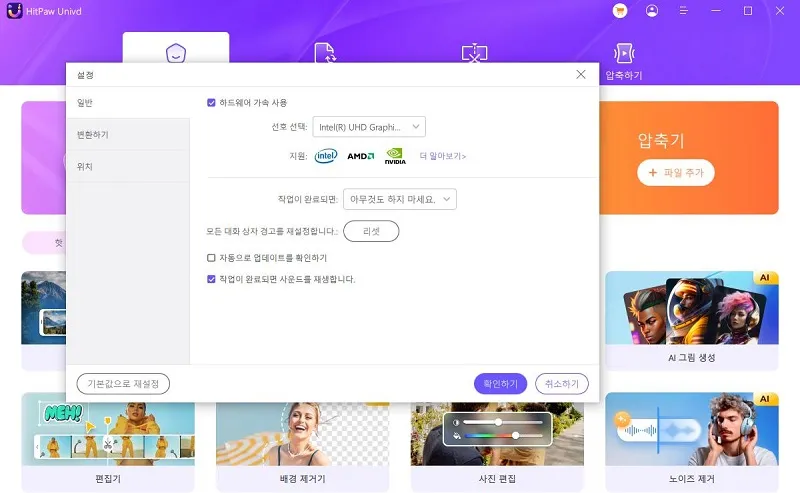Click the 설정 dialog title
800x493 pixels.
click(85, 75)
